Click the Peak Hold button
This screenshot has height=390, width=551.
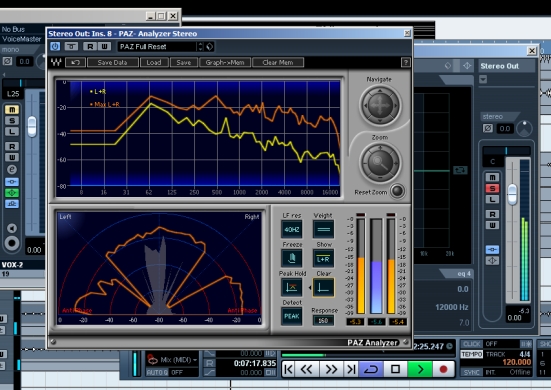(x=292, y=287)
